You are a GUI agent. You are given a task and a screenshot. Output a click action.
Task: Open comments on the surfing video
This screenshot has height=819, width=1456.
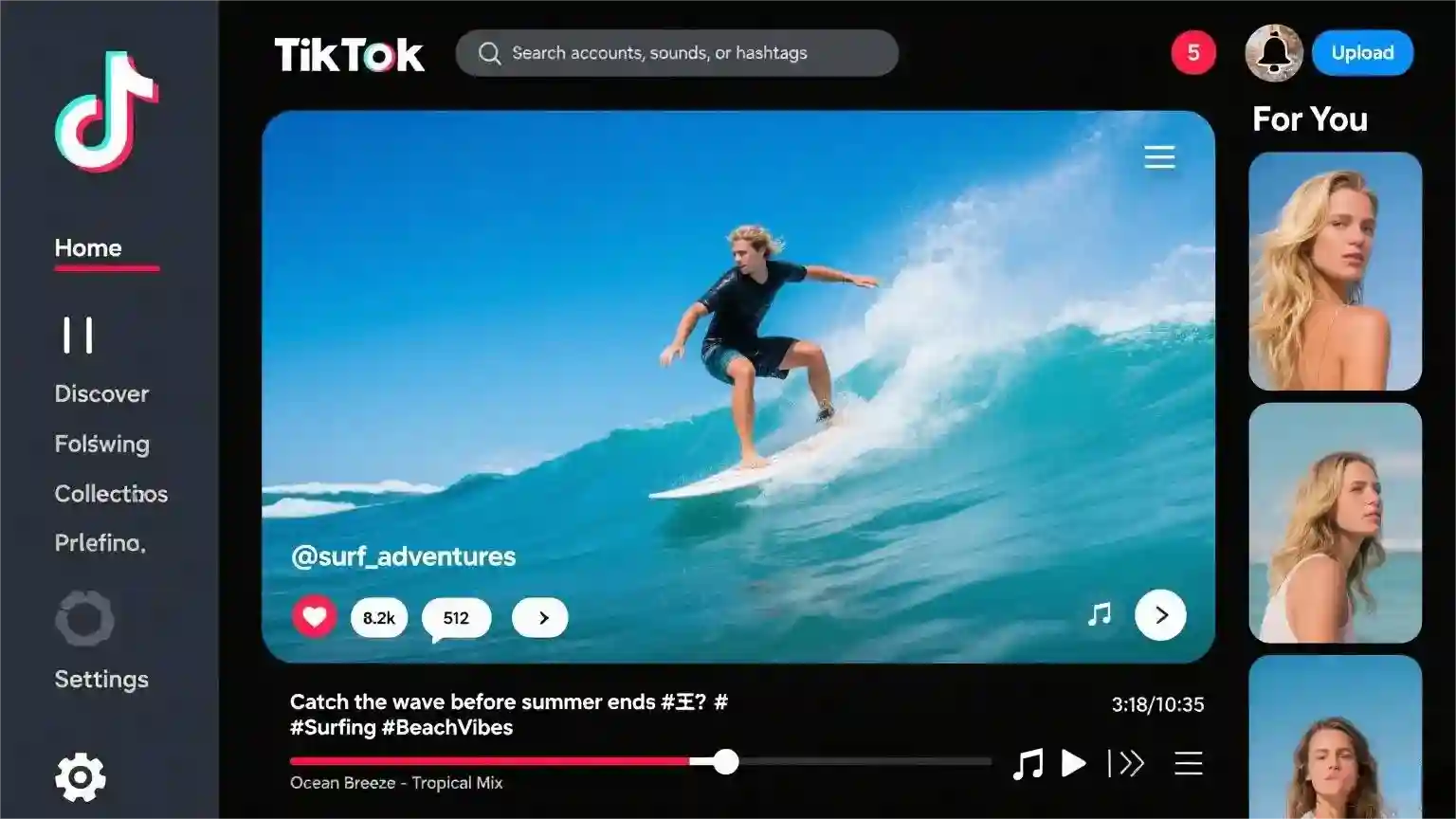(456, 617)
